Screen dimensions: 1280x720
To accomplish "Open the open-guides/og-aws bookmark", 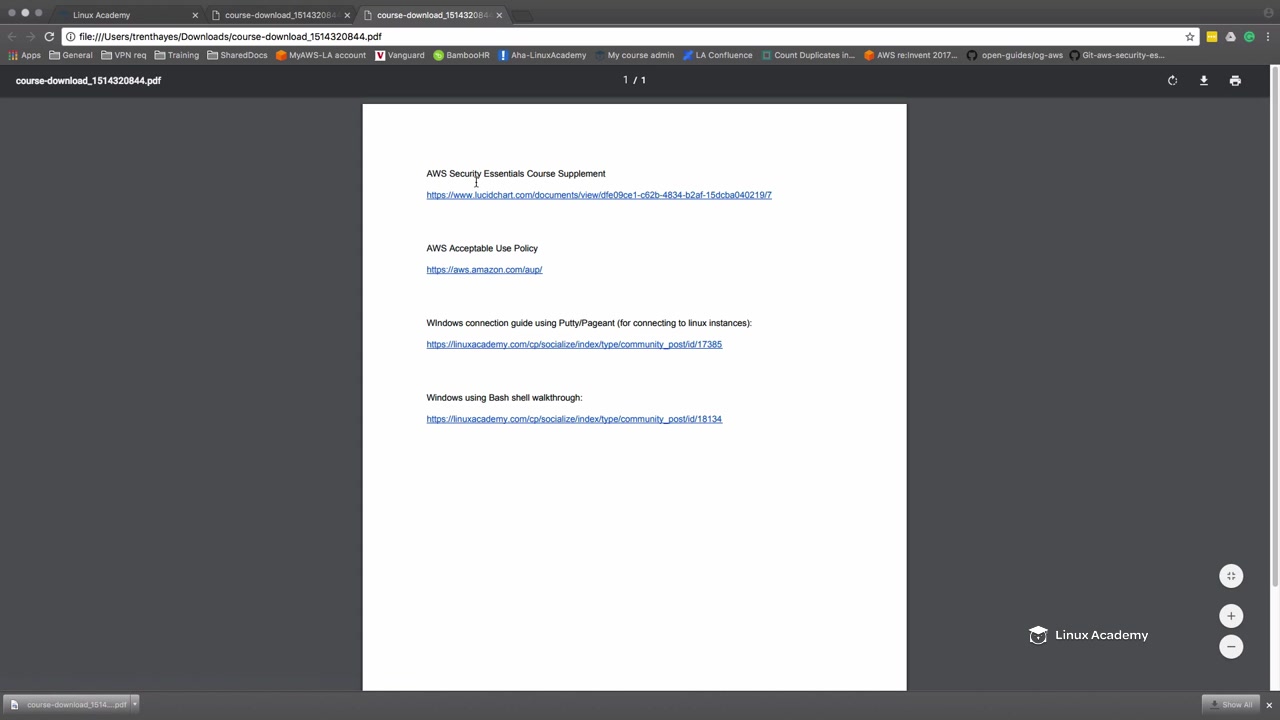I will coord(1014,55).
